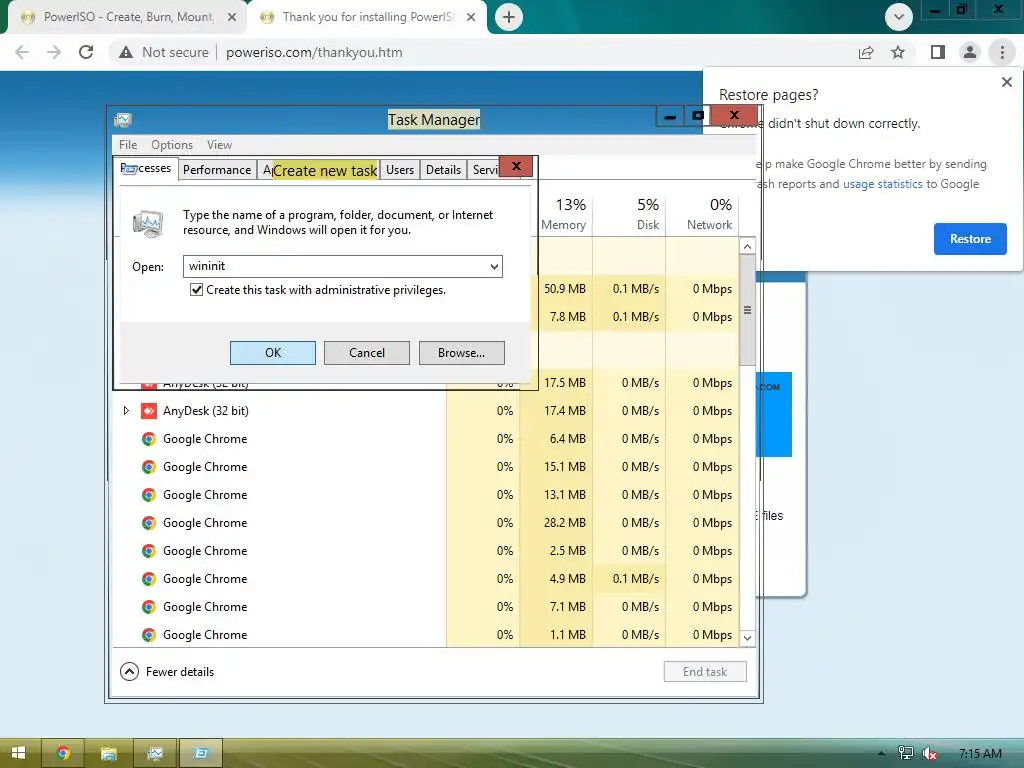Dismiss the Restore pages popup
Screen dimensions: 1024x768
1006,82
